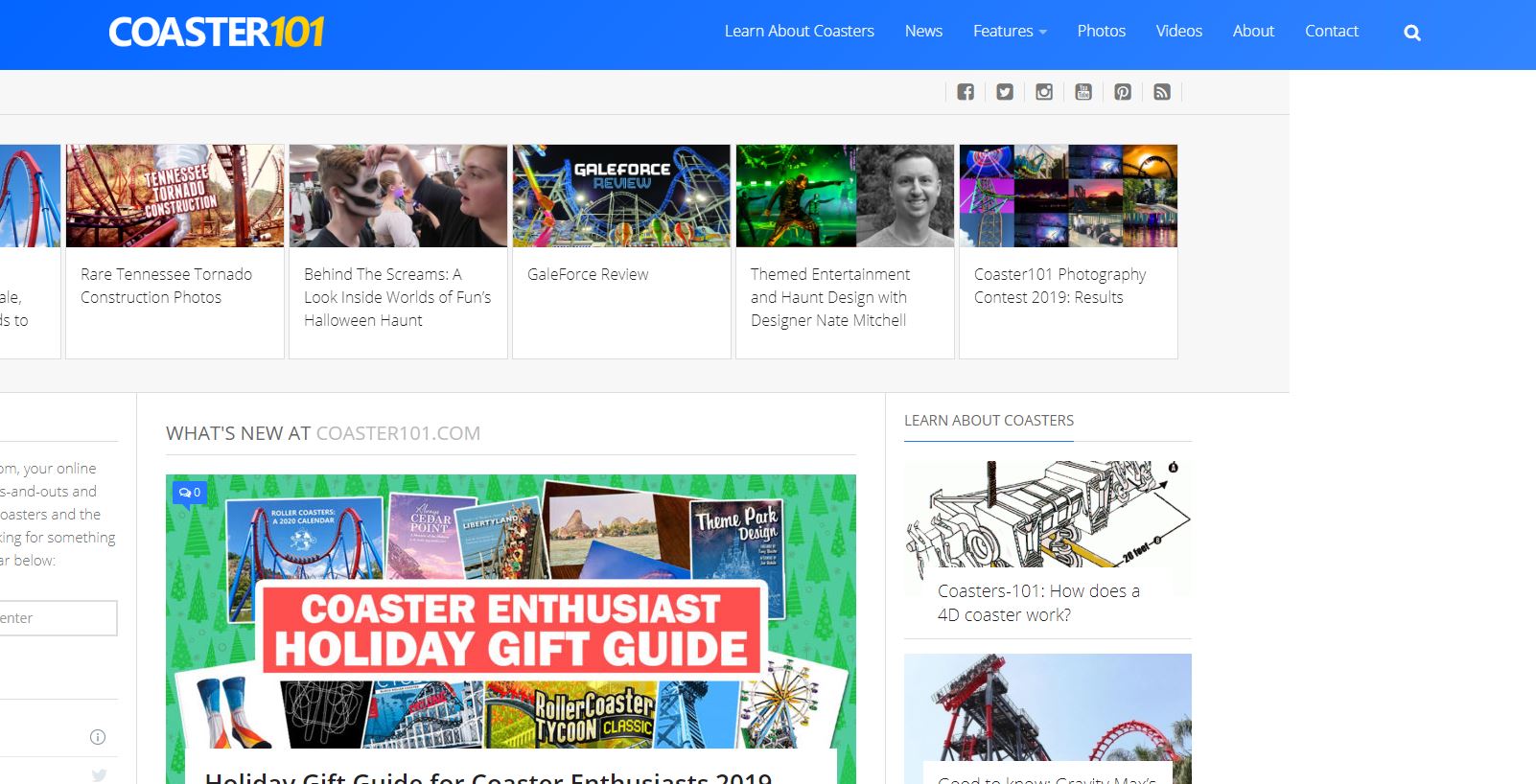The width and height of the screenshot is (1536, 784).
Task: Open the YouTube social icon
Action: click(1083, 92)
